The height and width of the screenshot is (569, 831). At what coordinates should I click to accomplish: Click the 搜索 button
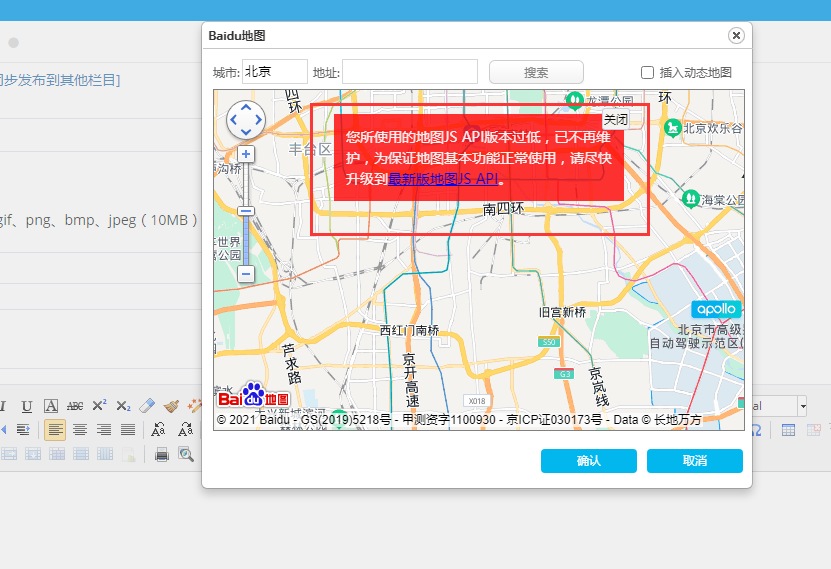tap(536, 72)
